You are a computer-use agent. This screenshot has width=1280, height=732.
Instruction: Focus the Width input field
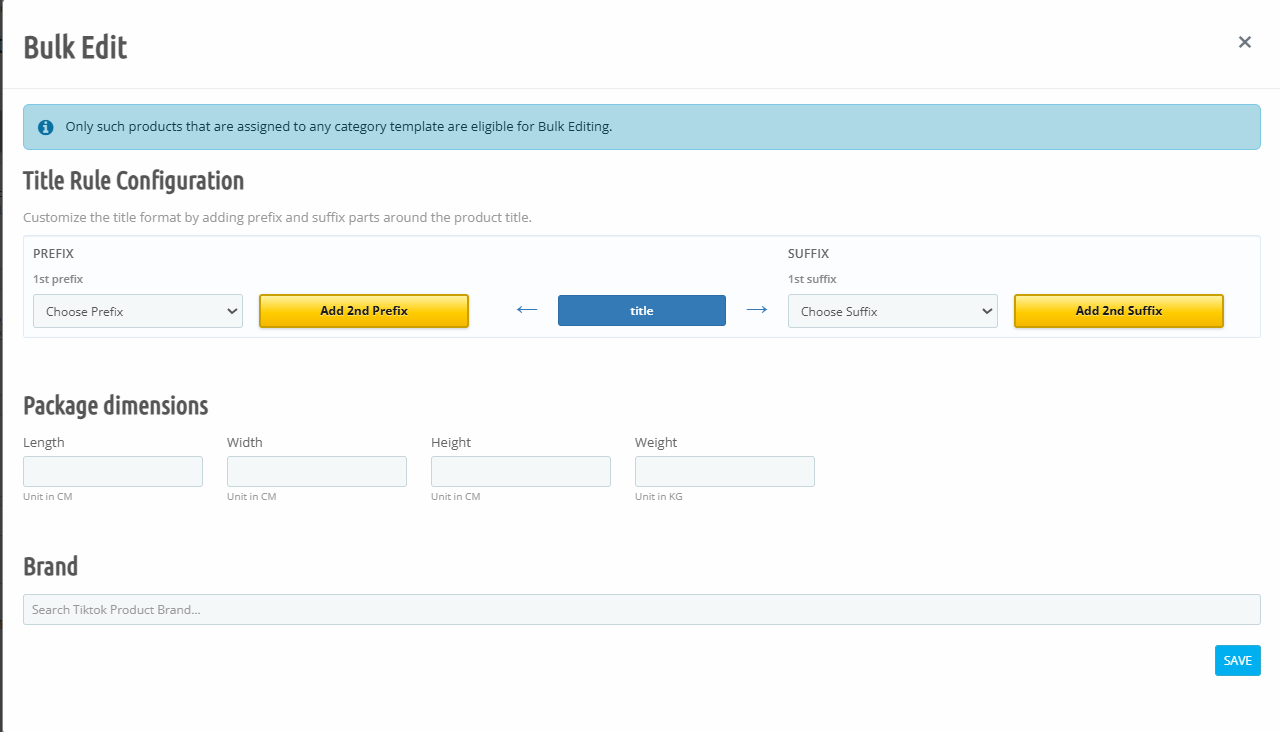(x=317, y=472)
